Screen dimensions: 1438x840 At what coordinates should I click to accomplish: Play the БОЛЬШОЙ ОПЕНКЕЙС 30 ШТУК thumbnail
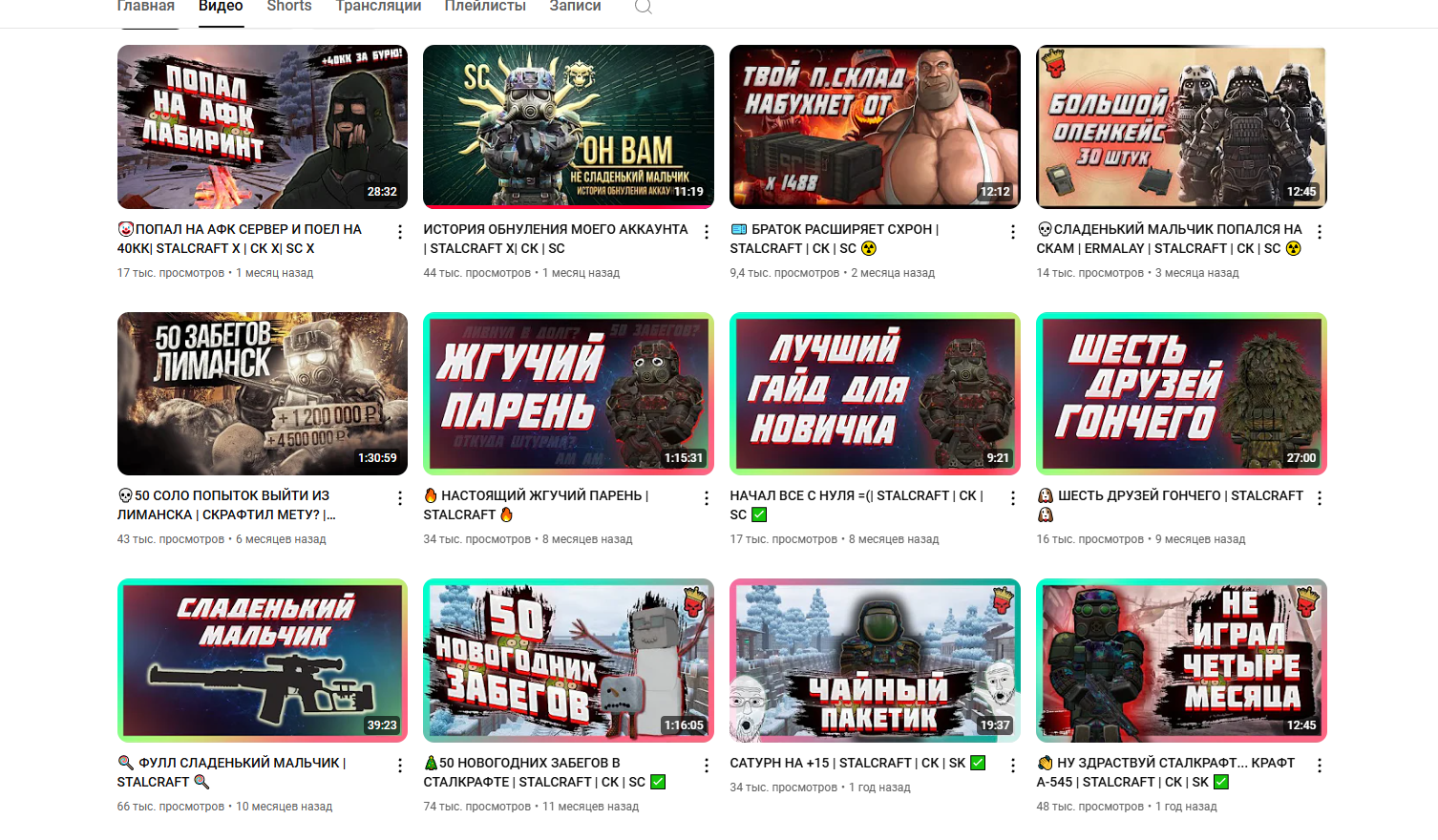[x=1181, y=127]
